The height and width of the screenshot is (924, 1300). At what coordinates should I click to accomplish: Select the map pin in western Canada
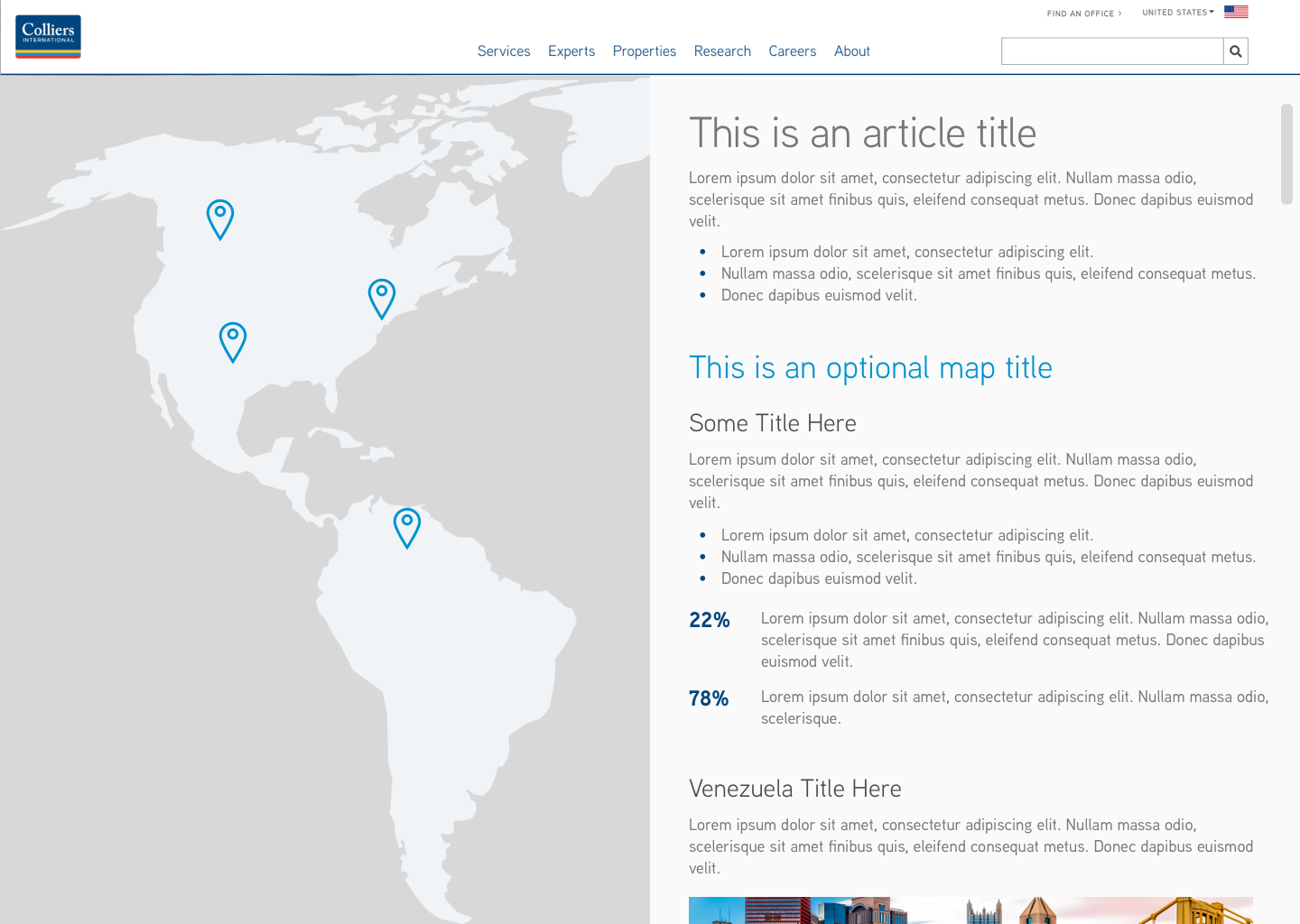click(x=220, y=218)
